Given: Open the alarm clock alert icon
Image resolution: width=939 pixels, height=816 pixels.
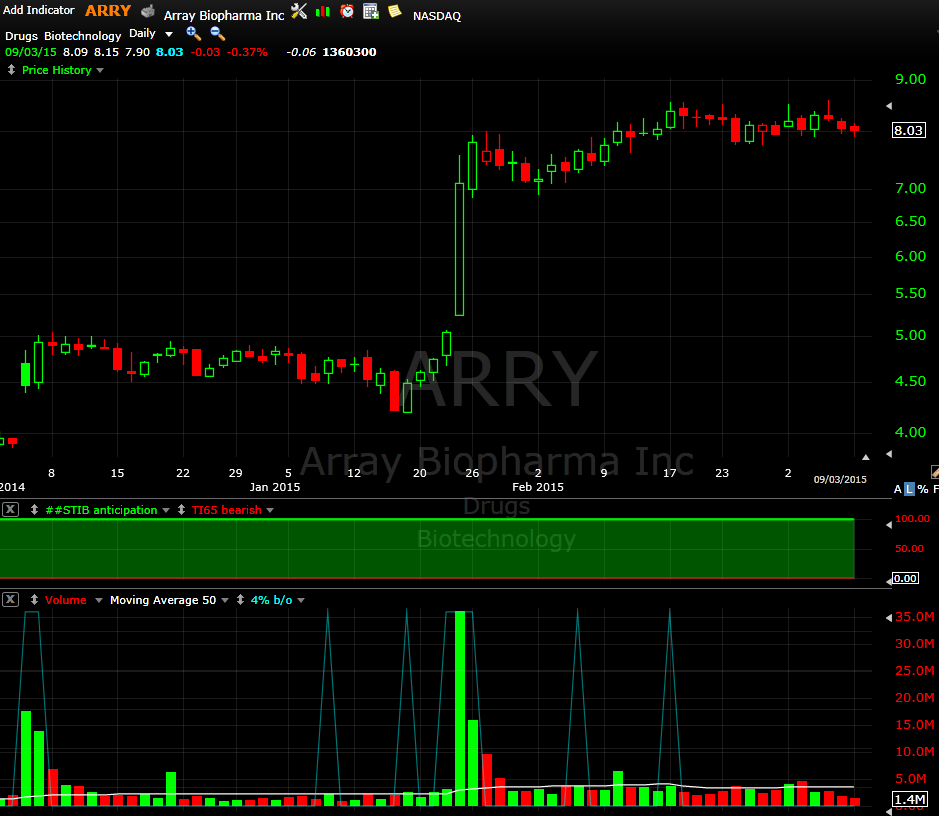Looking at the screenshot, I should [347, 11].
